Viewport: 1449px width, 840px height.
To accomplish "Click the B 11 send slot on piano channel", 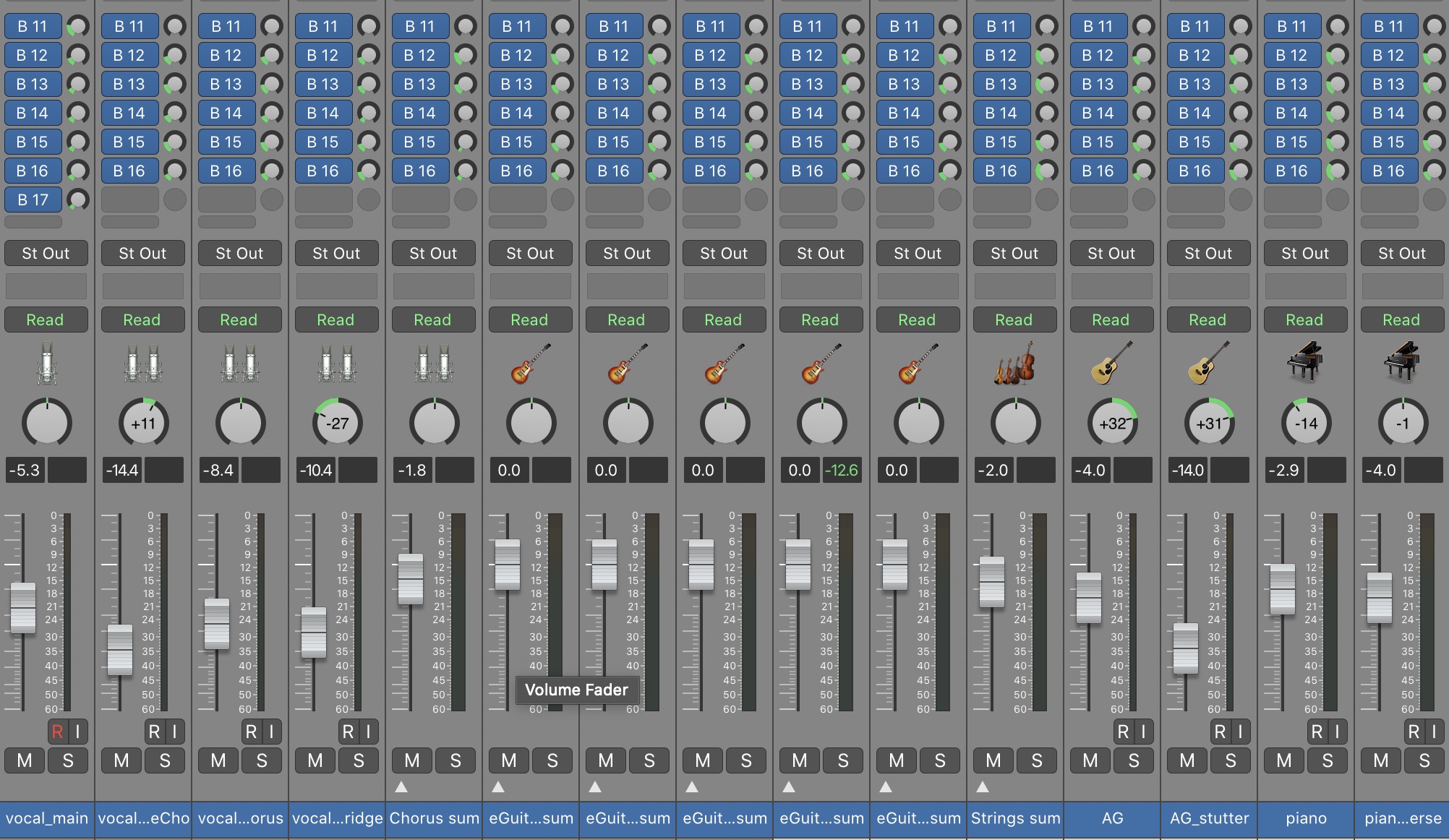I will (x=1292, y=26).
